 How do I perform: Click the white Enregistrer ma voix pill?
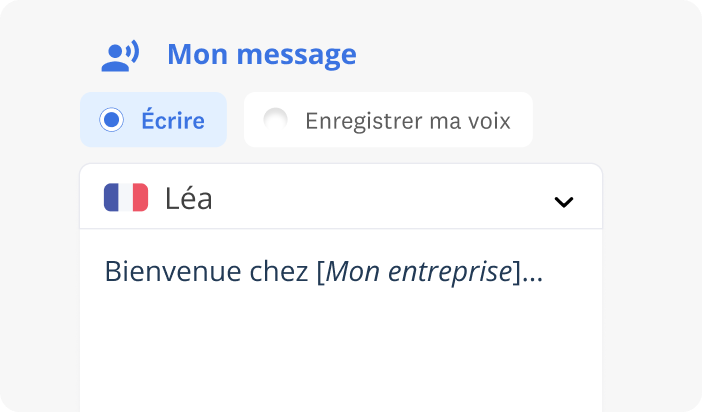(388, 120)
